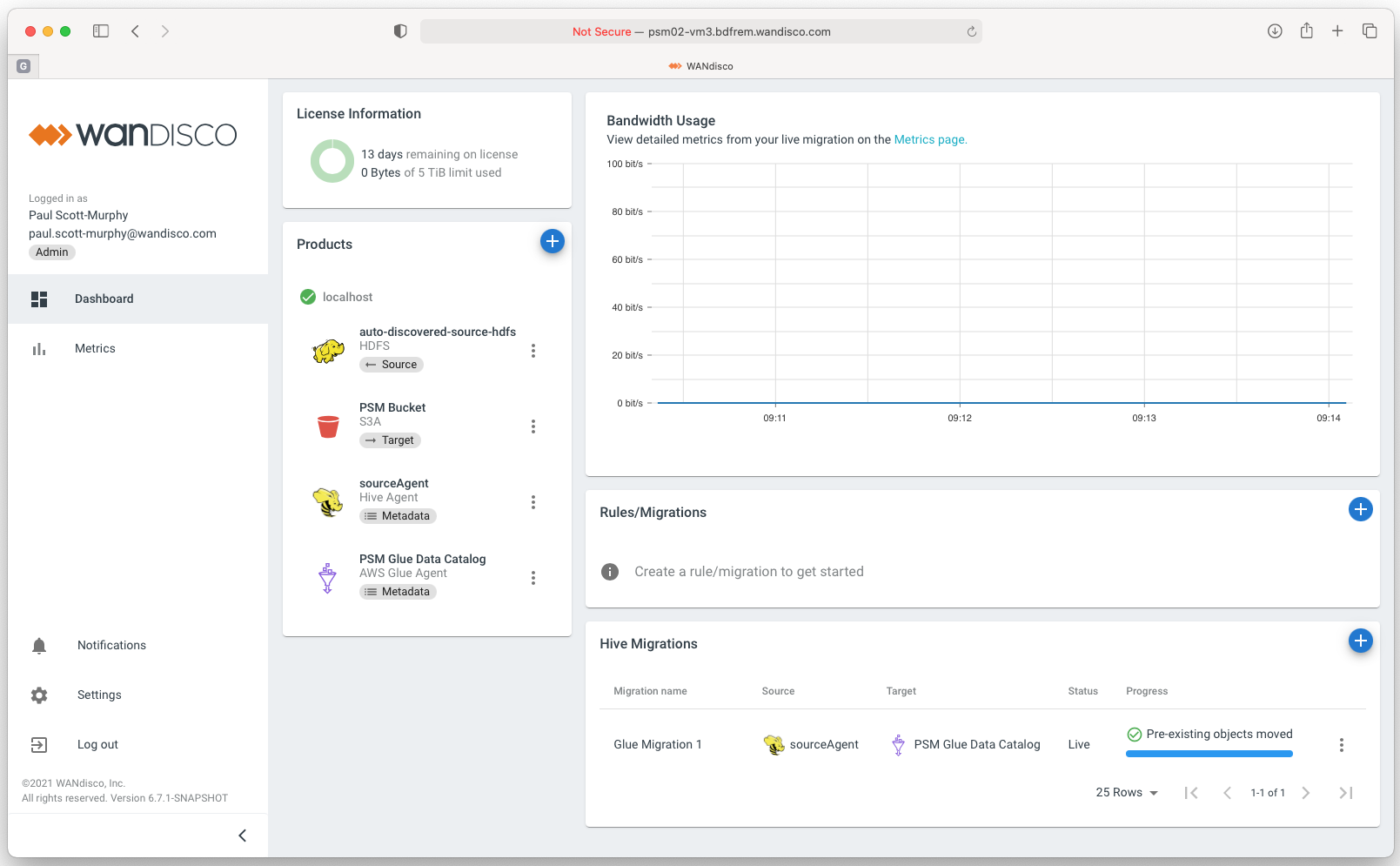Viewport: 1400px width, 866px height.
Task: Click the info icon in Rules/Migrations
Action: pos(610,572)
